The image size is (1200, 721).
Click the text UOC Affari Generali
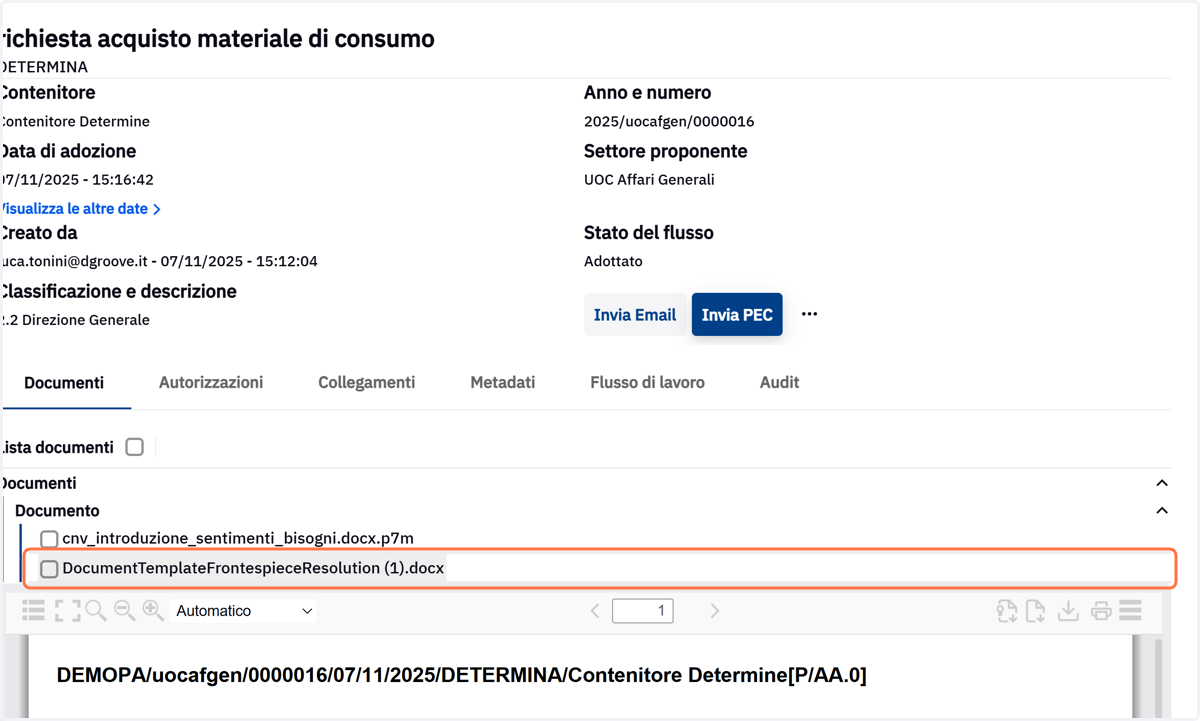[x=649, y=180]
